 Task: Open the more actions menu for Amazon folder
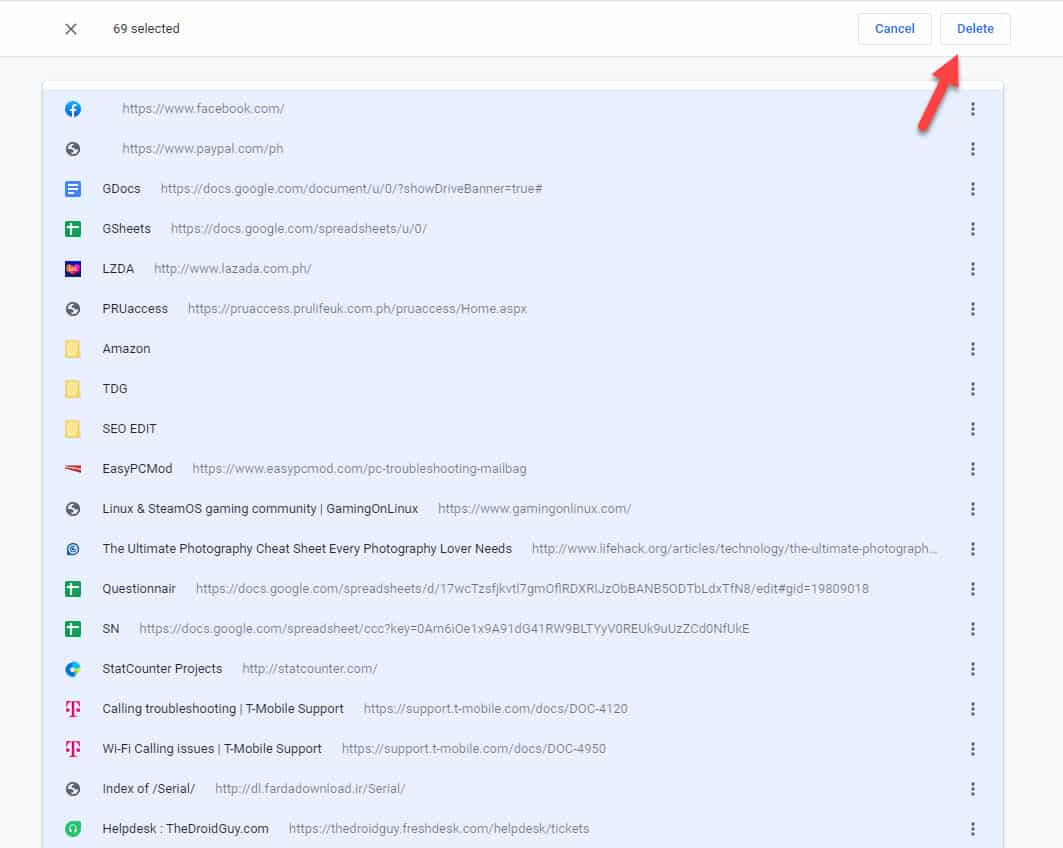972,349
